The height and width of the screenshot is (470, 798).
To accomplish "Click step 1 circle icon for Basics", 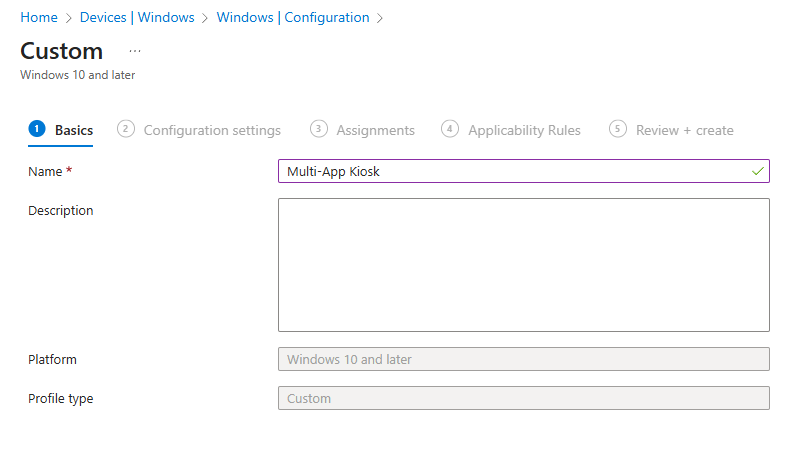I will 37,129.
